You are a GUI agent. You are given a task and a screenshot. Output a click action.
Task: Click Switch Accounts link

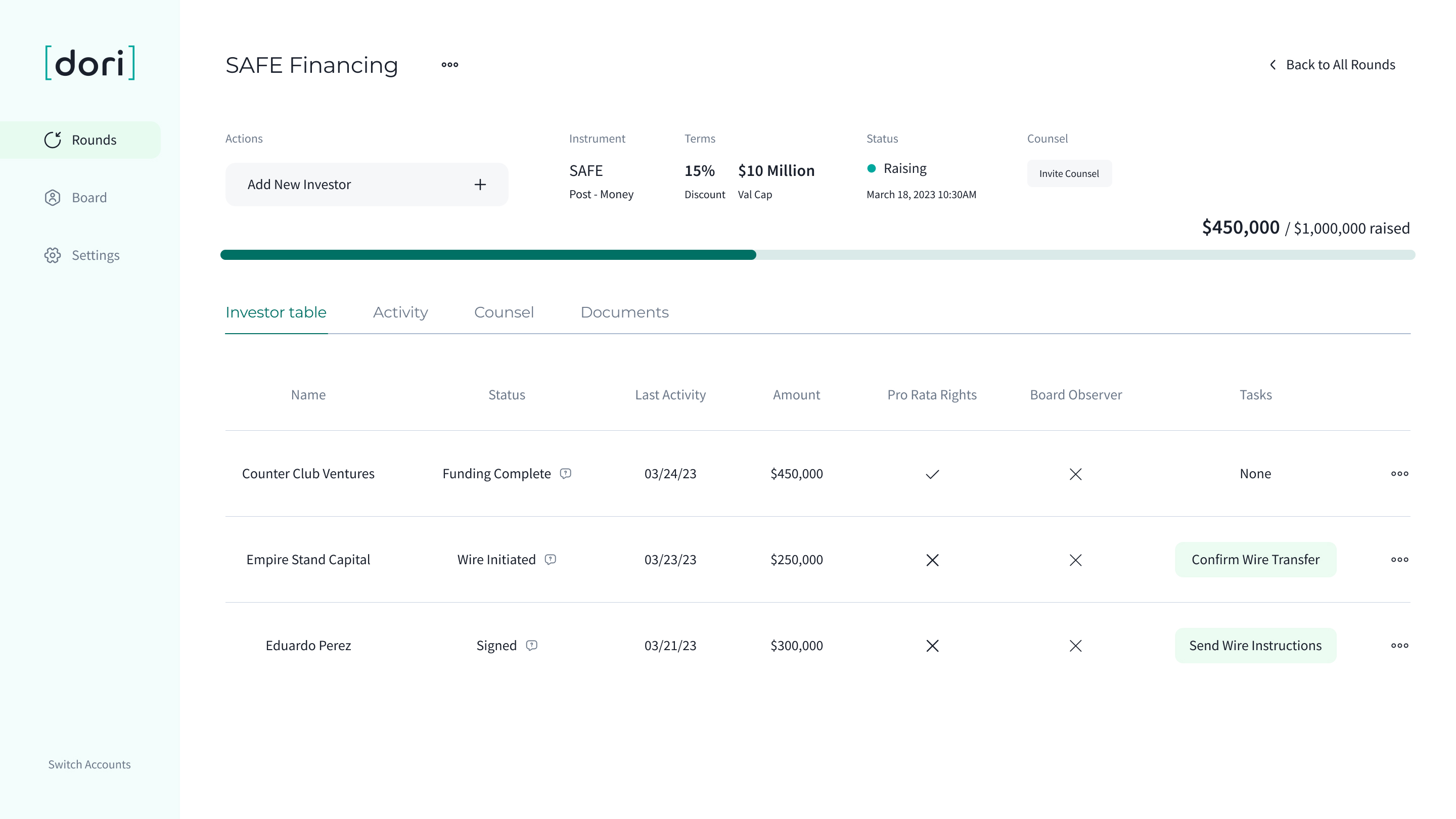89,764
